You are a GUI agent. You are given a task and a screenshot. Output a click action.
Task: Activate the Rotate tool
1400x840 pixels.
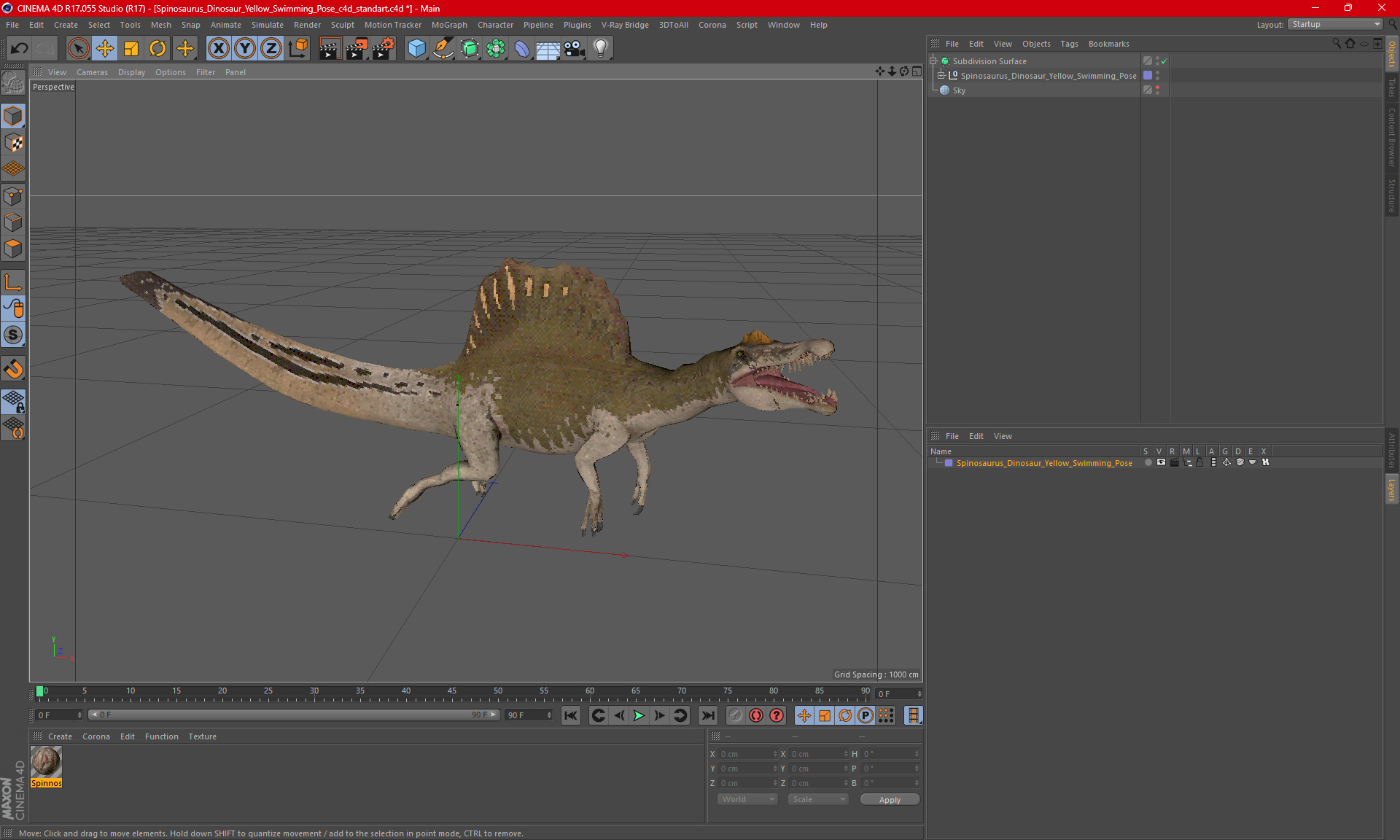(157, 48)
